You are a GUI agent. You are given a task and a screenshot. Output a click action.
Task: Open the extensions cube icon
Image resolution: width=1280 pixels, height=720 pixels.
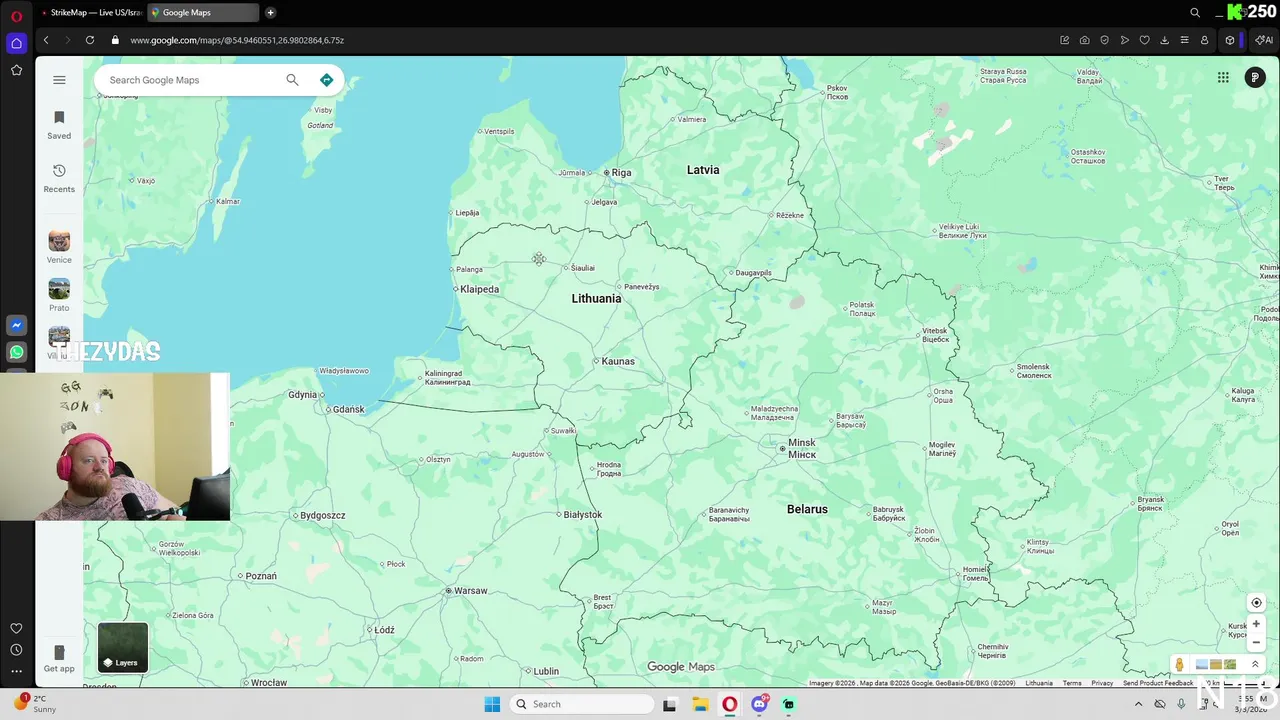tap(1230, 40)
